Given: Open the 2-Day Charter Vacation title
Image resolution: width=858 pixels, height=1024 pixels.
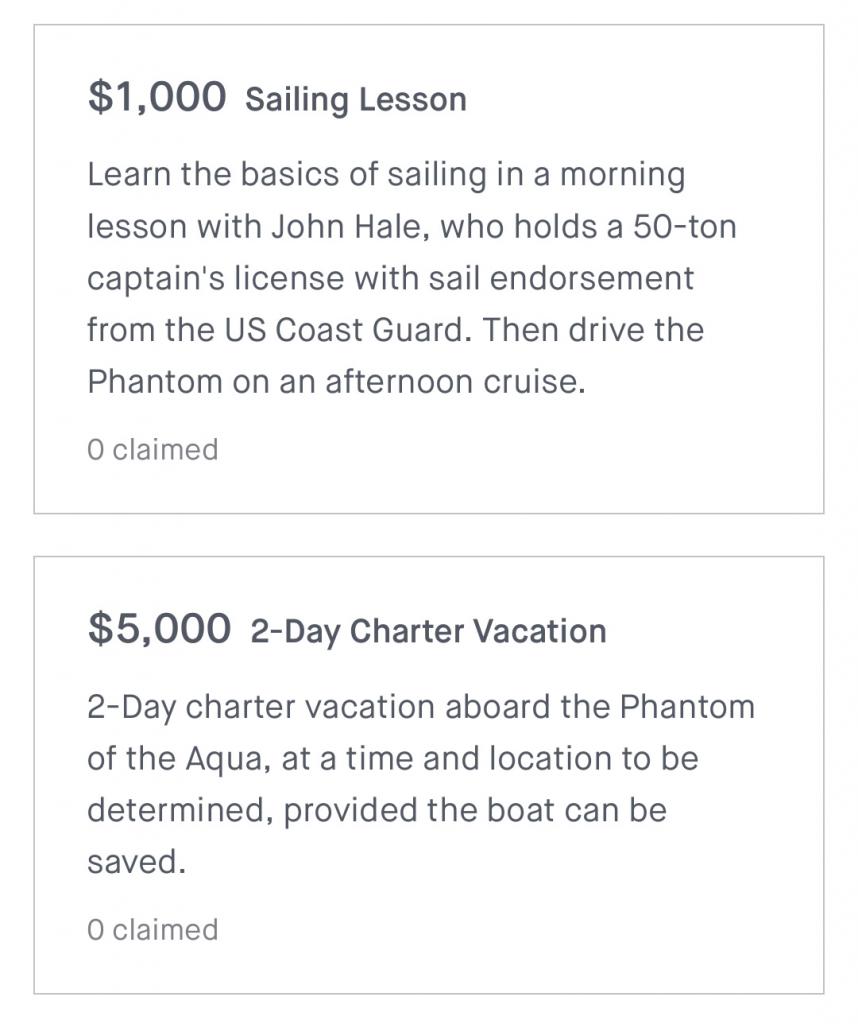Looking at the screenshot, I should tap(428, 632).
